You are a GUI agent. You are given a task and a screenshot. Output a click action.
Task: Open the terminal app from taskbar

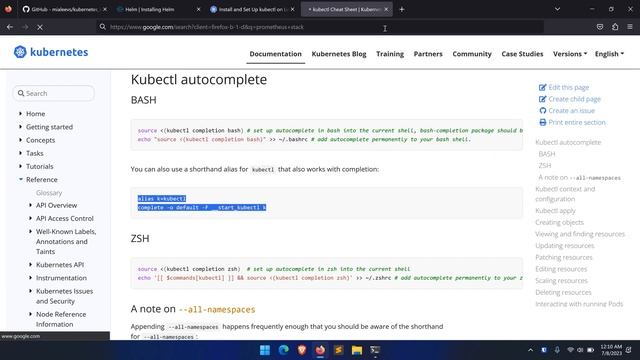point(375,350)
